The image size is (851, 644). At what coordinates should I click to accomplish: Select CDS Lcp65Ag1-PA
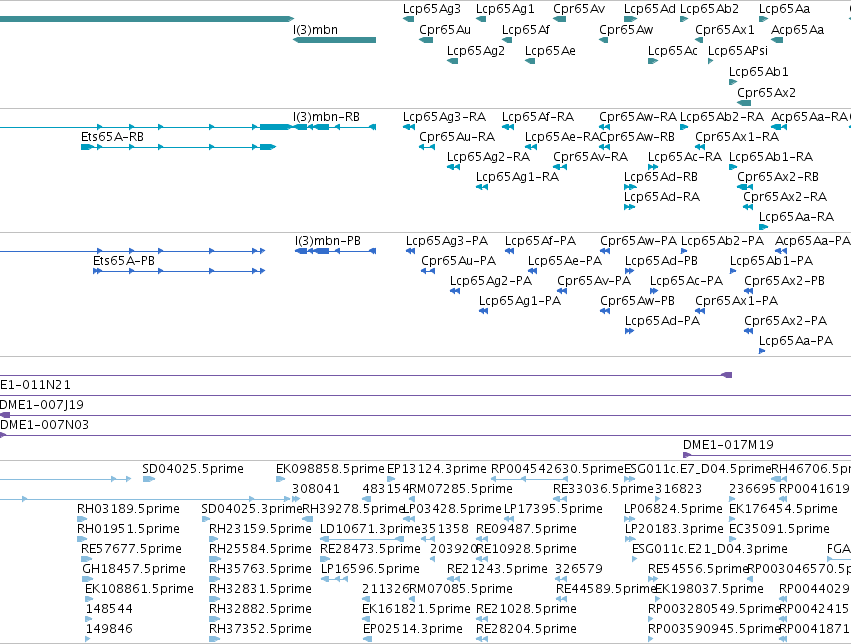pyautogui.click(x=519, y=301)
